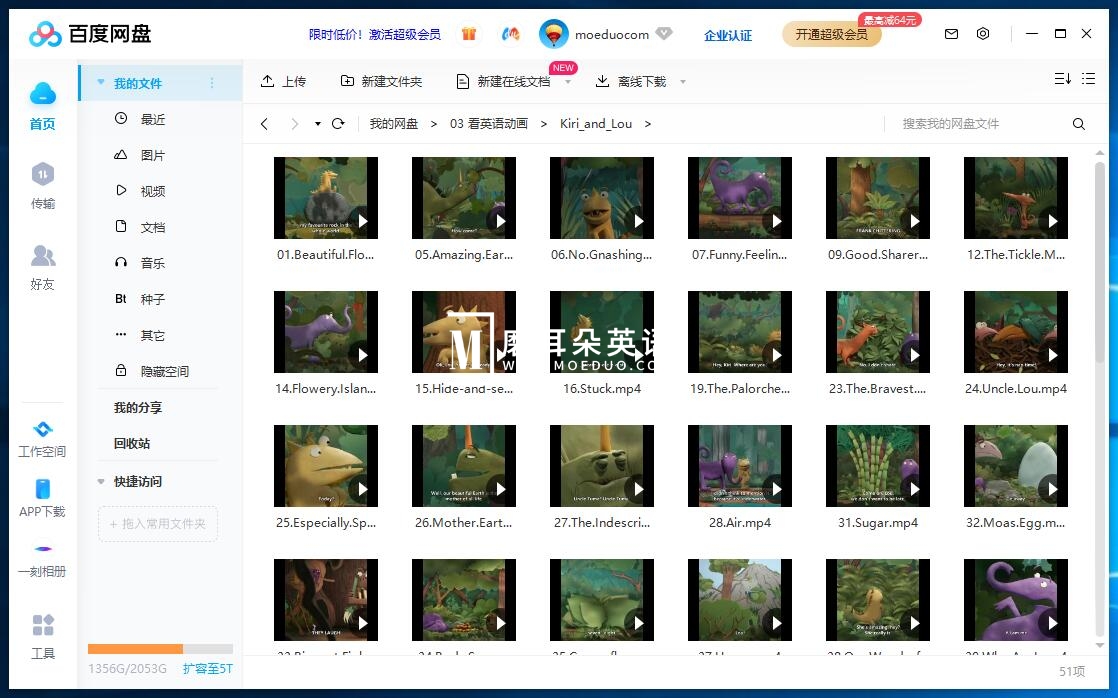Open the 扩容至5T upgrade link
This screenshot has height=698, width=1118.
tap(207, 667)
